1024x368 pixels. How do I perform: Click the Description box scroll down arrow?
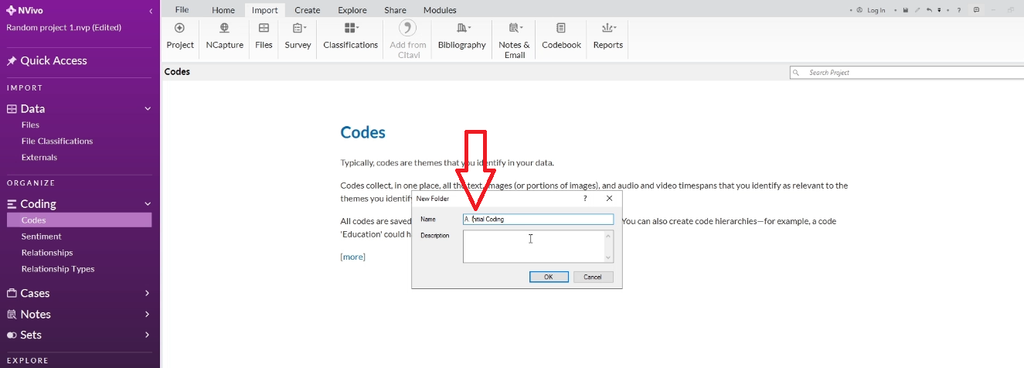[x=609, y=258]
